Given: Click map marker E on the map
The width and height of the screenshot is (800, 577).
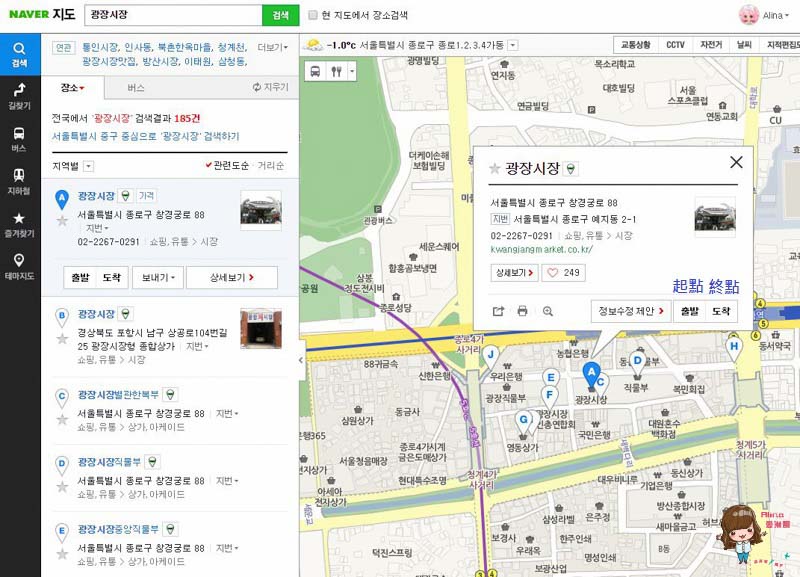Looking at the screenshot, I should point(551,380).
